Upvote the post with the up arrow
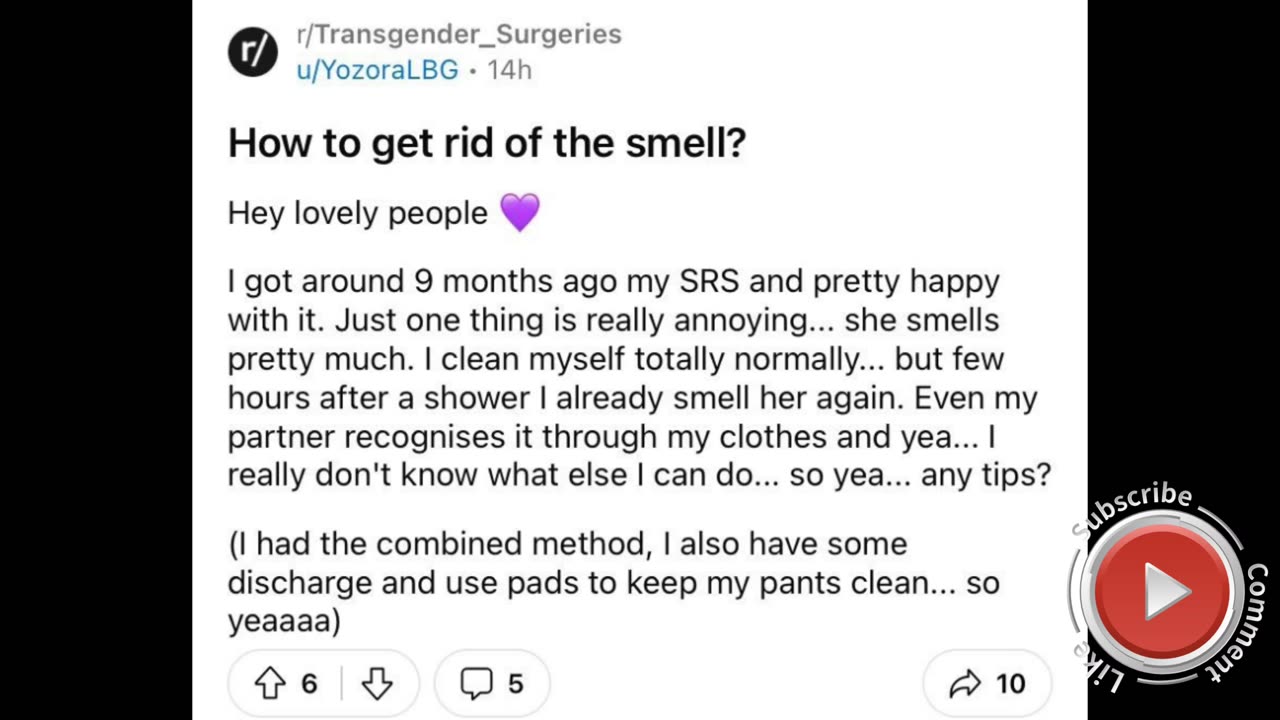Image resolution: width=1280 pixels, height=720 pixels. 270,683
